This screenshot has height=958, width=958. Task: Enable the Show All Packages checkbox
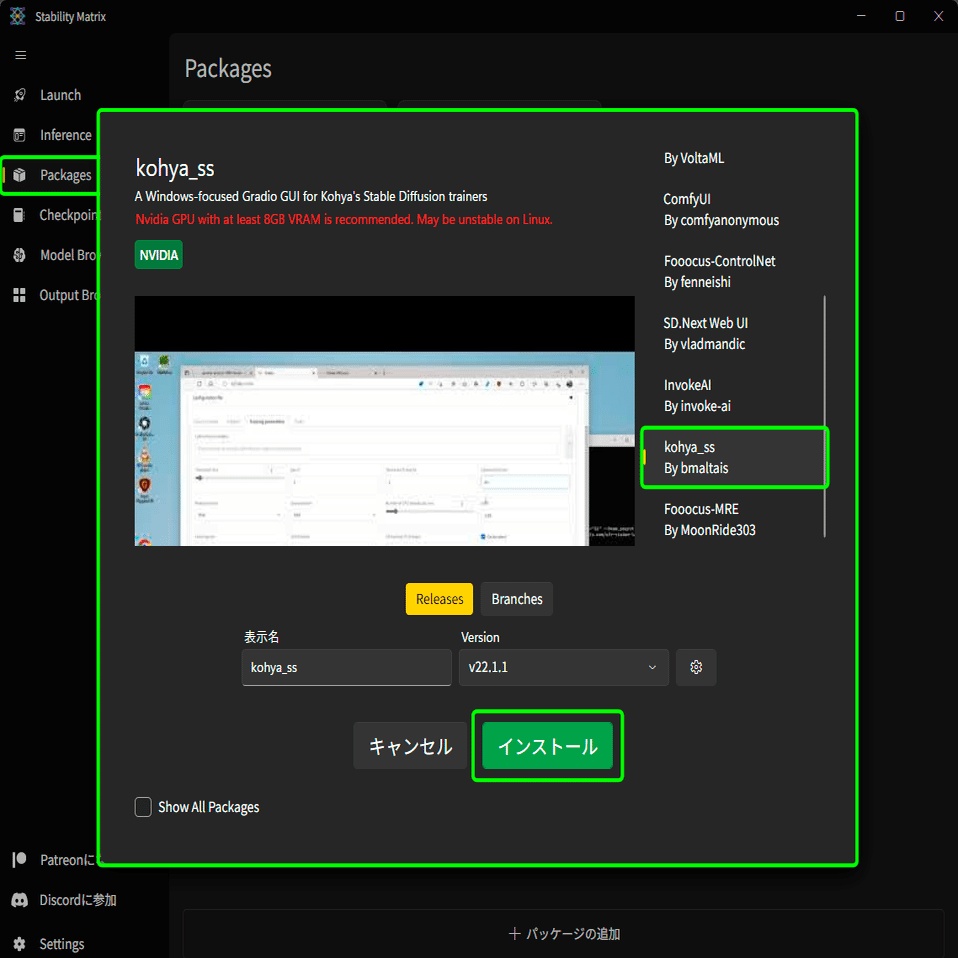pos(143,806)
